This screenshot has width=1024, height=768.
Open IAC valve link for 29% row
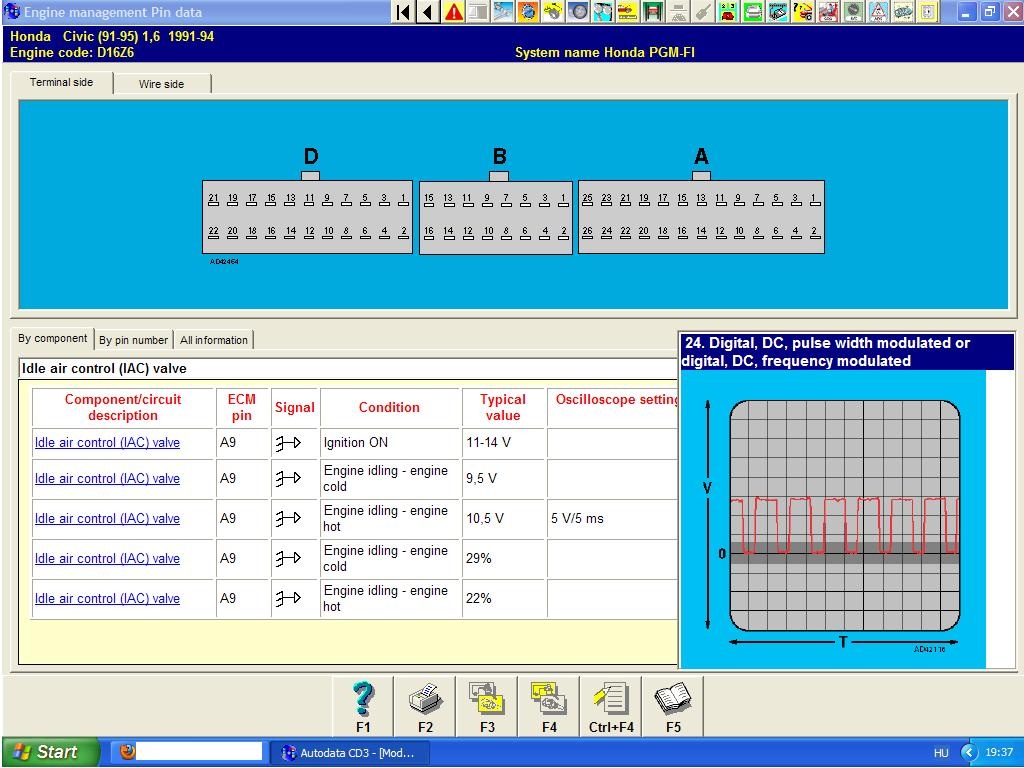[x=107, y=558]
